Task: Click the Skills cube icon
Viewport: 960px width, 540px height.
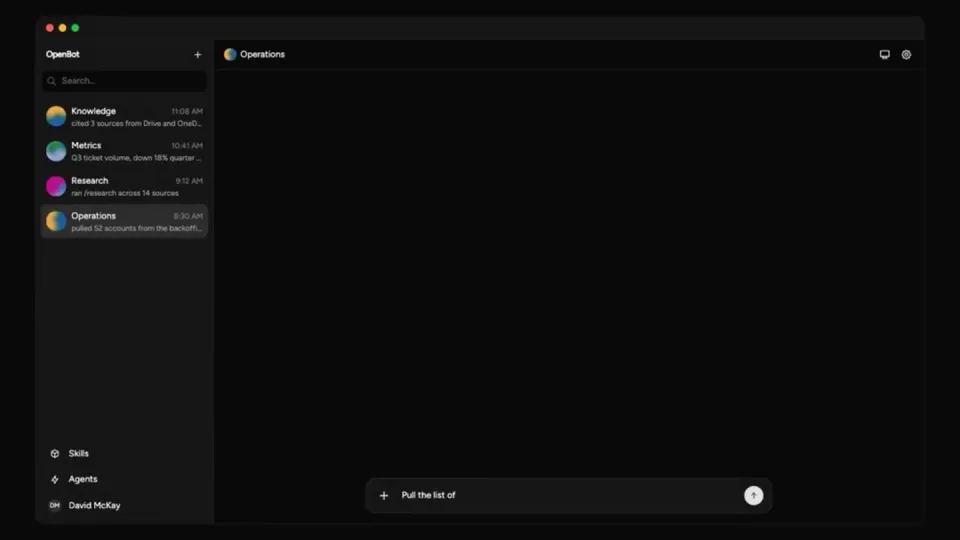Action: click(54, 454)
